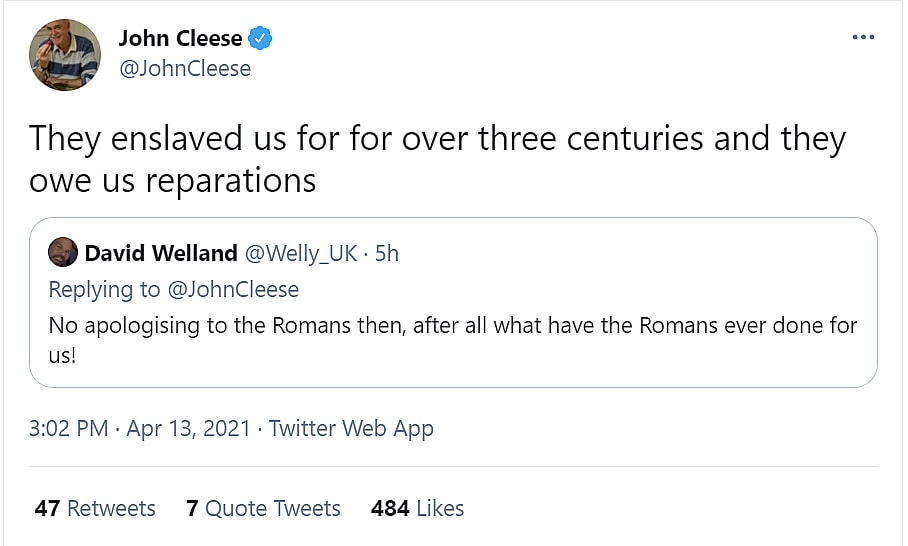View the 47 Retweets list
This screenshot has width=908, height=546.
pyautogui.click(x=95, y=508)
